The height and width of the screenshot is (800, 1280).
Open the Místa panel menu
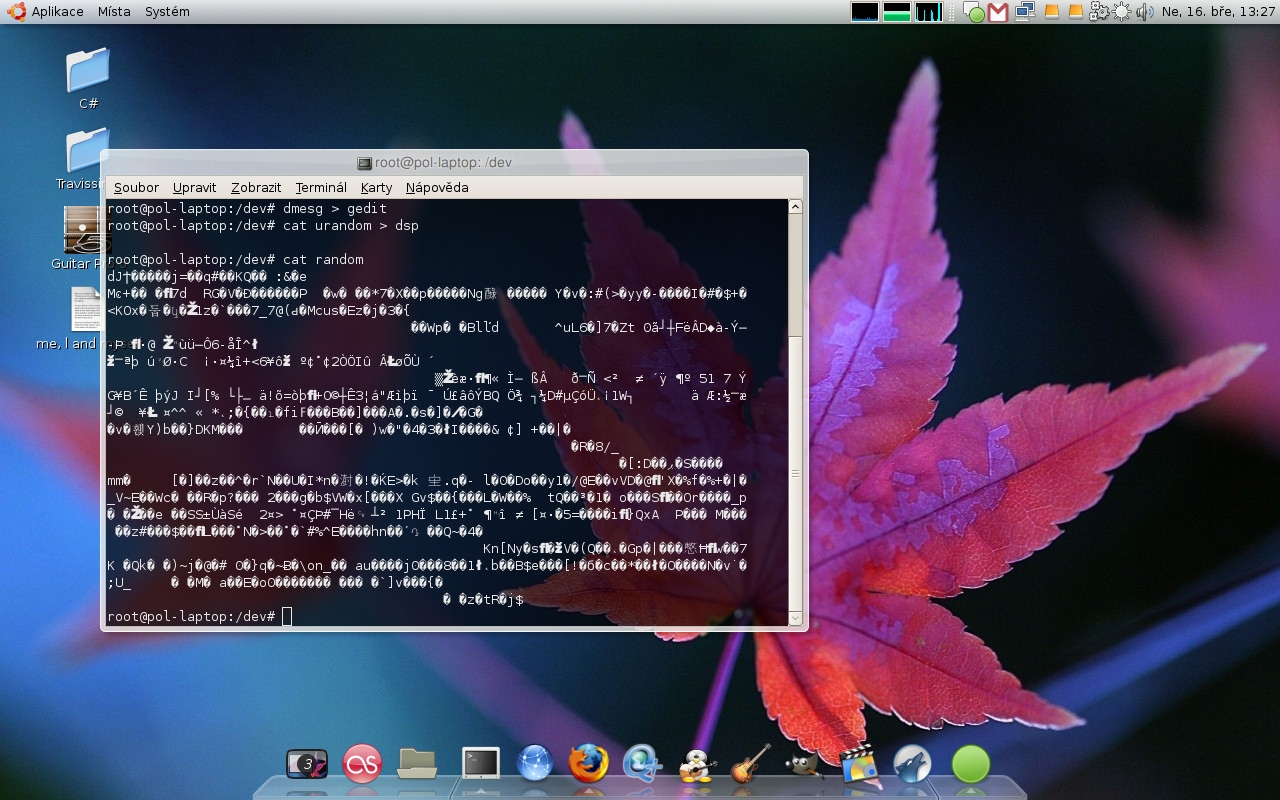[x=114, y=12]
